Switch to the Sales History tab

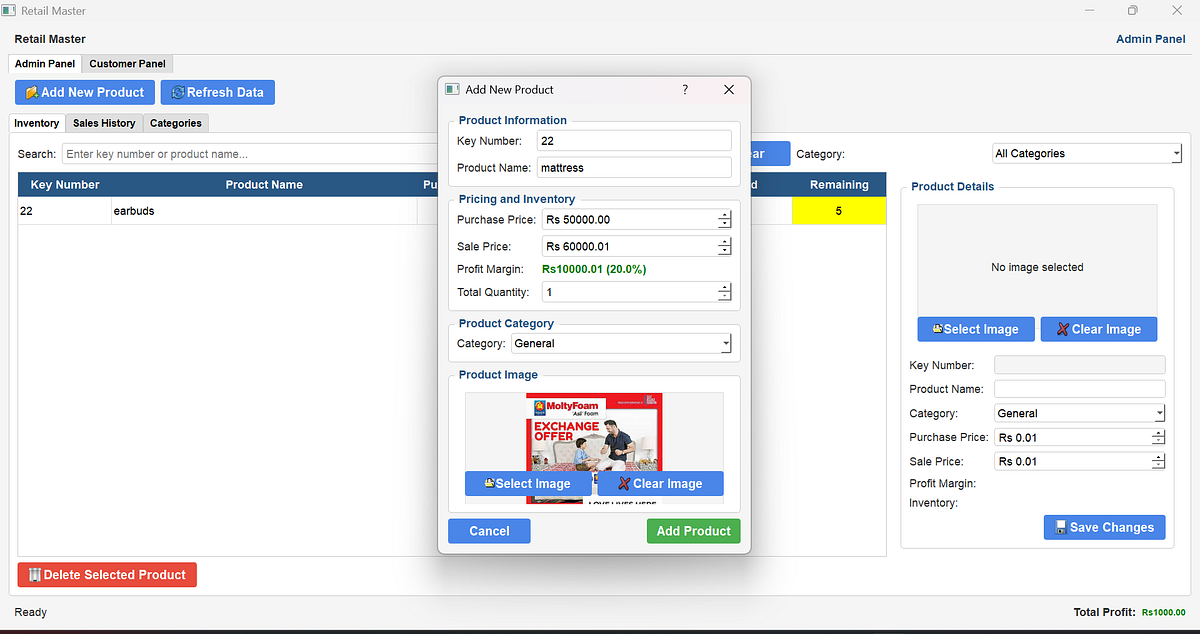(103, 122)
